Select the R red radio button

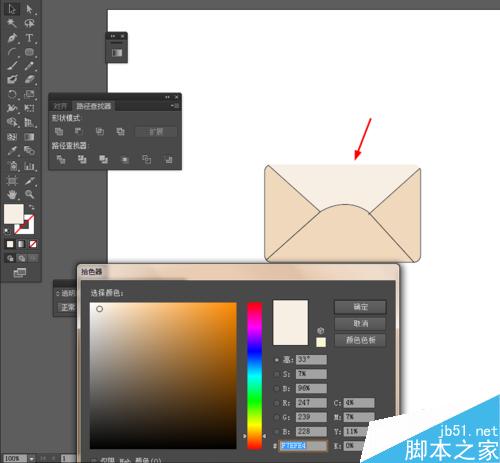[x=277, y=403]
